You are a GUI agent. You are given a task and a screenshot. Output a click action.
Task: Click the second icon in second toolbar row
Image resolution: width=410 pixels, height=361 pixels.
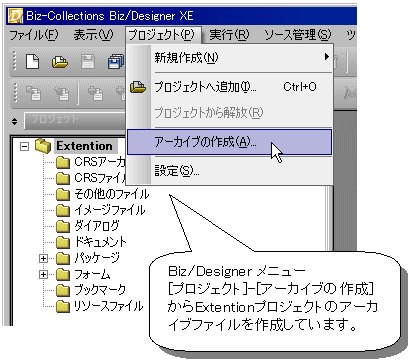[x=61, y=94]
